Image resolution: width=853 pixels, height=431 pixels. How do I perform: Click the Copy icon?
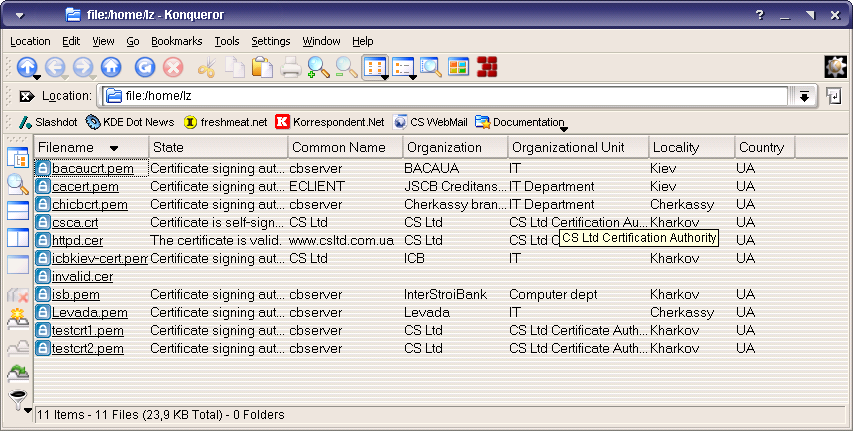click(235, 67)
